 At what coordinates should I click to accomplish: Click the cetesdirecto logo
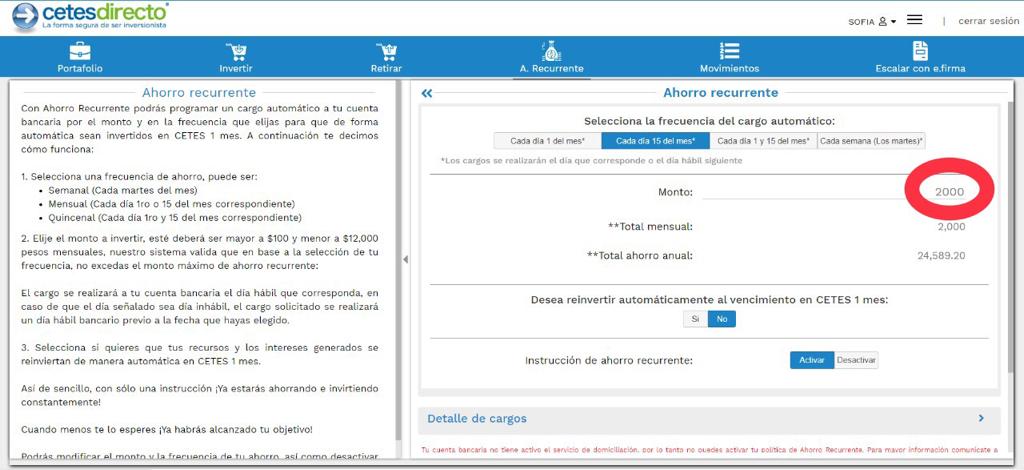90,16
